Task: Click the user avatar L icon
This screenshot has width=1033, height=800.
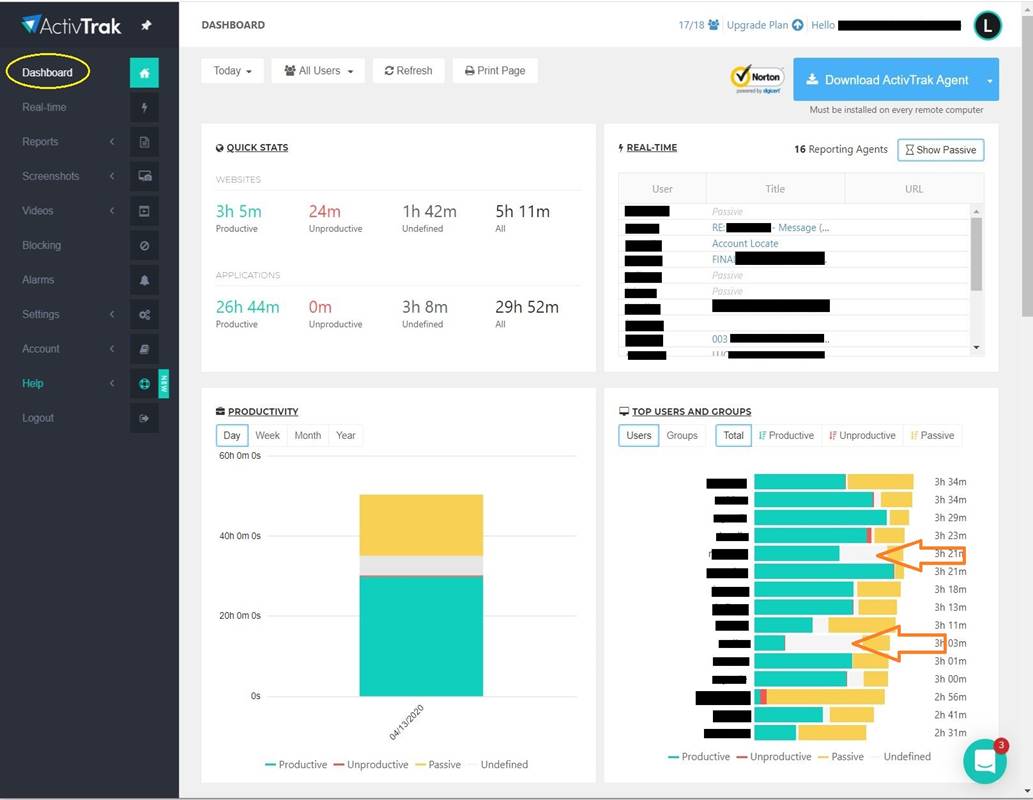Action: click(987, 26)
